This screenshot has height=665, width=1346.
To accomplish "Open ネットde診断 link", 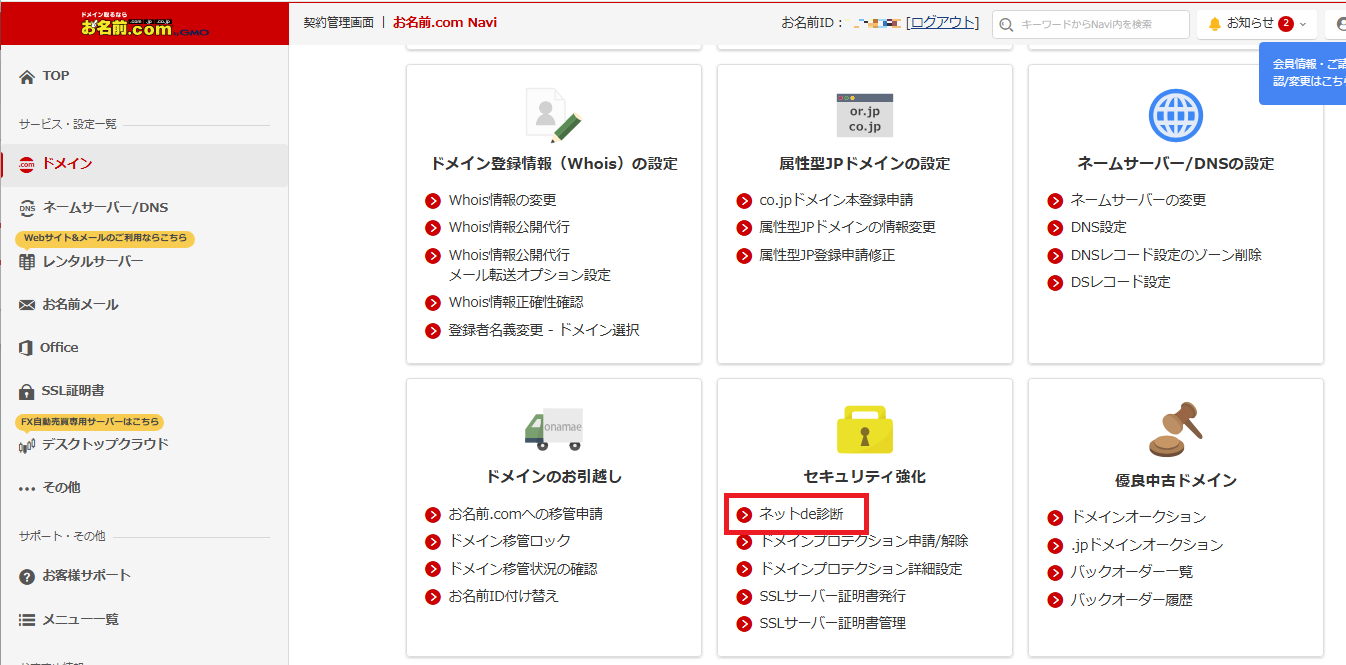I will coord(801,514).
